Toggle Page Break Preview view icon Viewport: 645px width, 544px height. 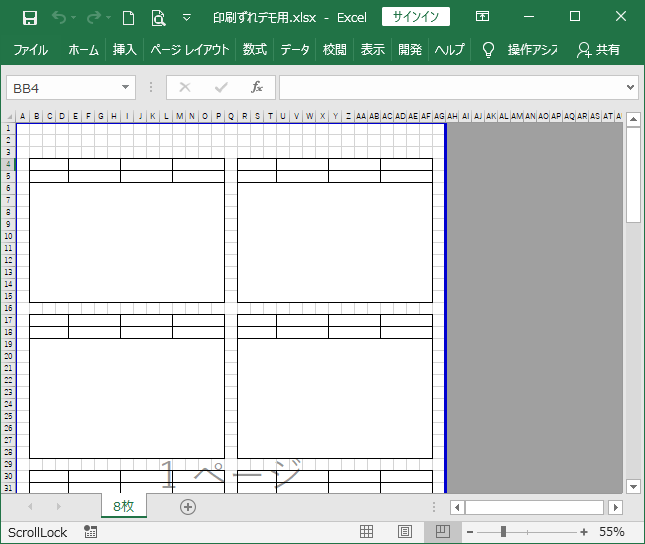click(x=443, y=532)
